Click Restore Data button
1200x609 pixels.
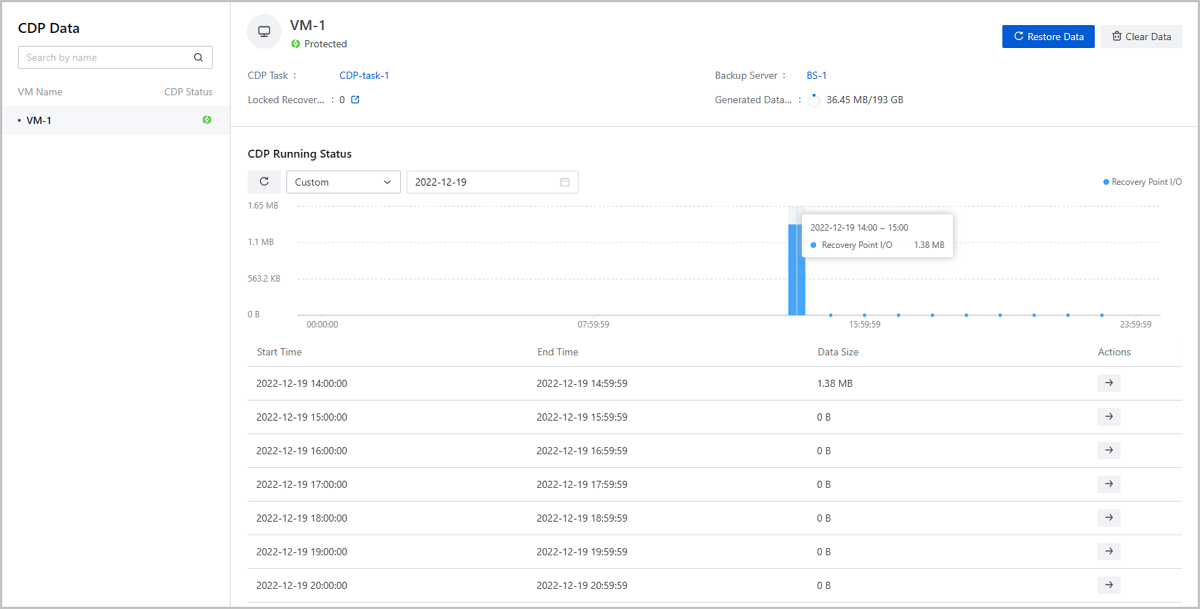tap(1048, 37)
